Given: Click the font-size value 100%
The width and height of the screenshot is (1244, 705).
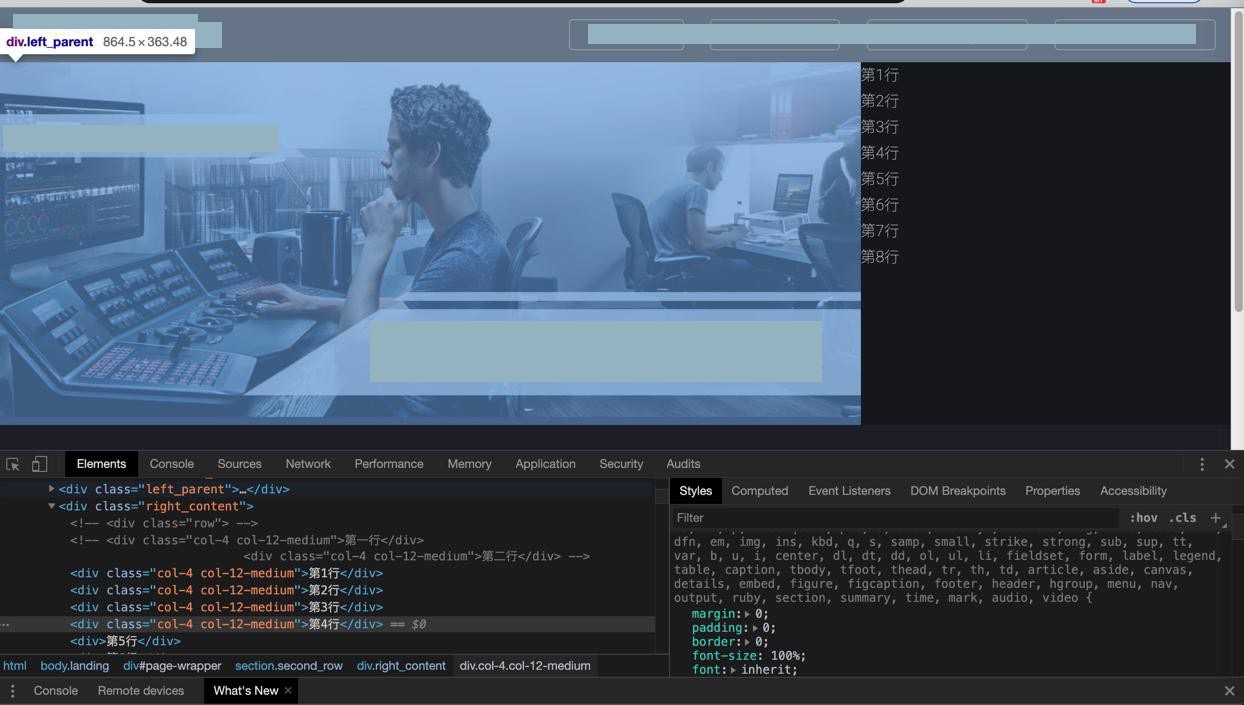Looking at the screenshot, I should pos(784,656).
